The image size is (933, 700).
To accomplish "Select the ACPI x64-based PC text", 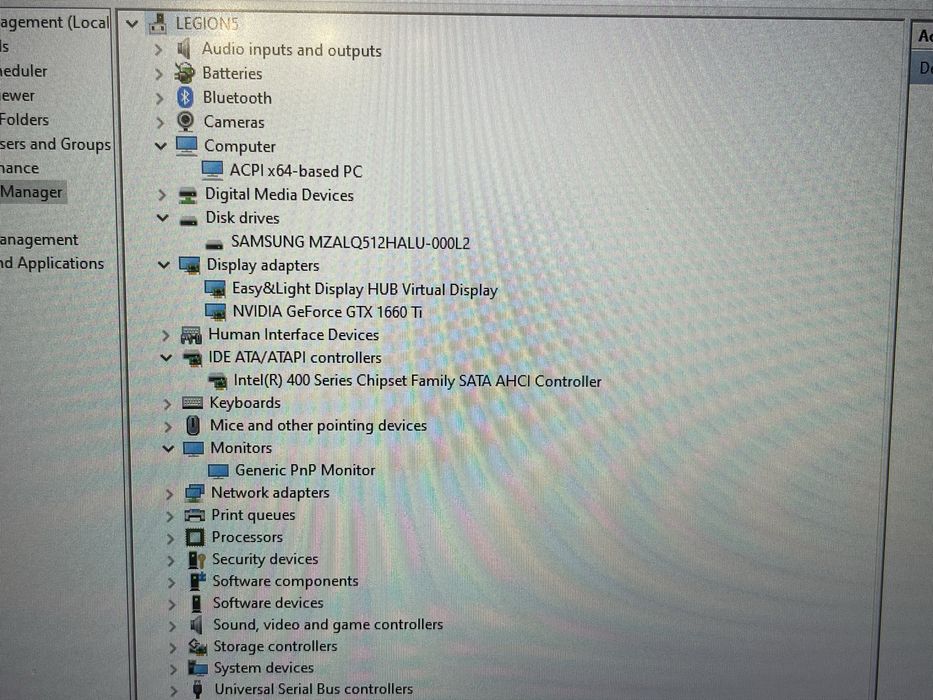I will coord(296,171).
